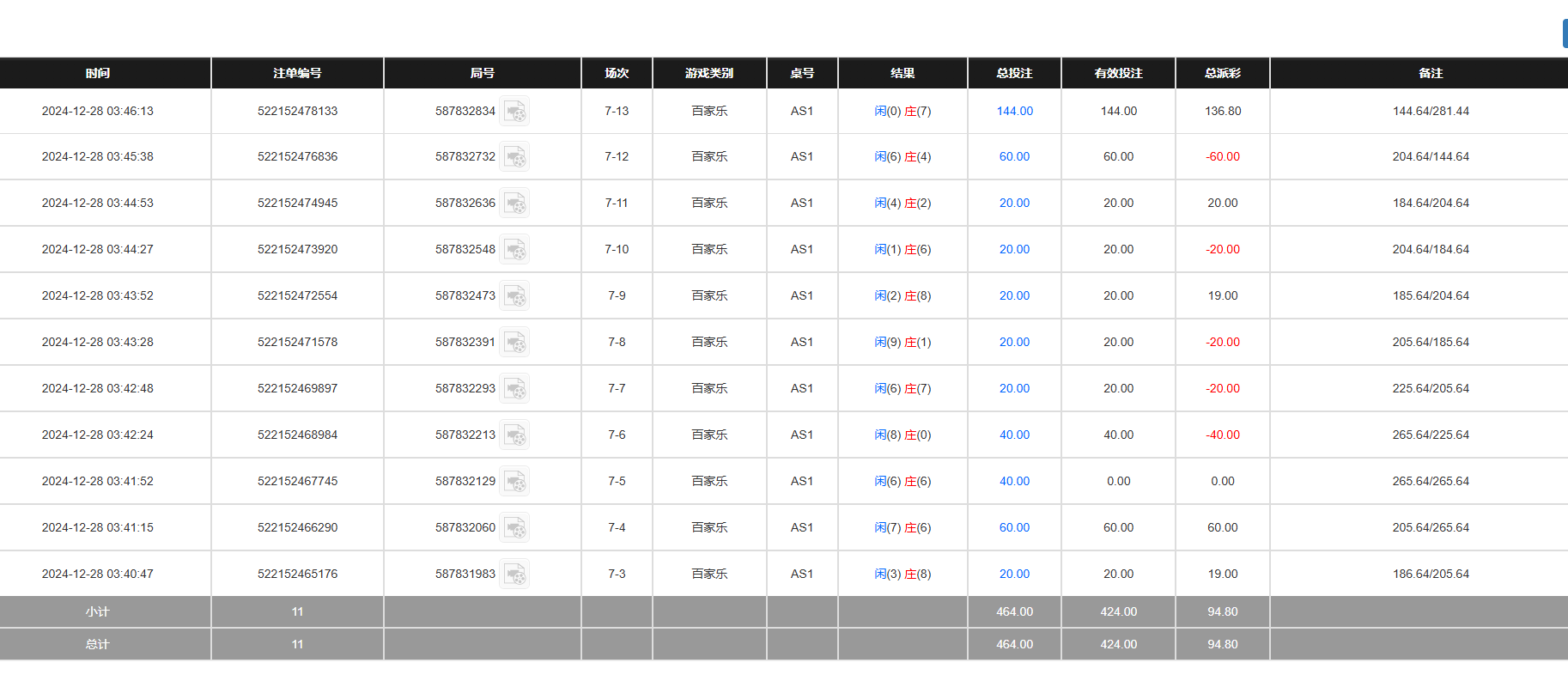Select the result link 闲(7) 庄(6)
This screenshot has height=681, width=1568.
click(903, 527)
